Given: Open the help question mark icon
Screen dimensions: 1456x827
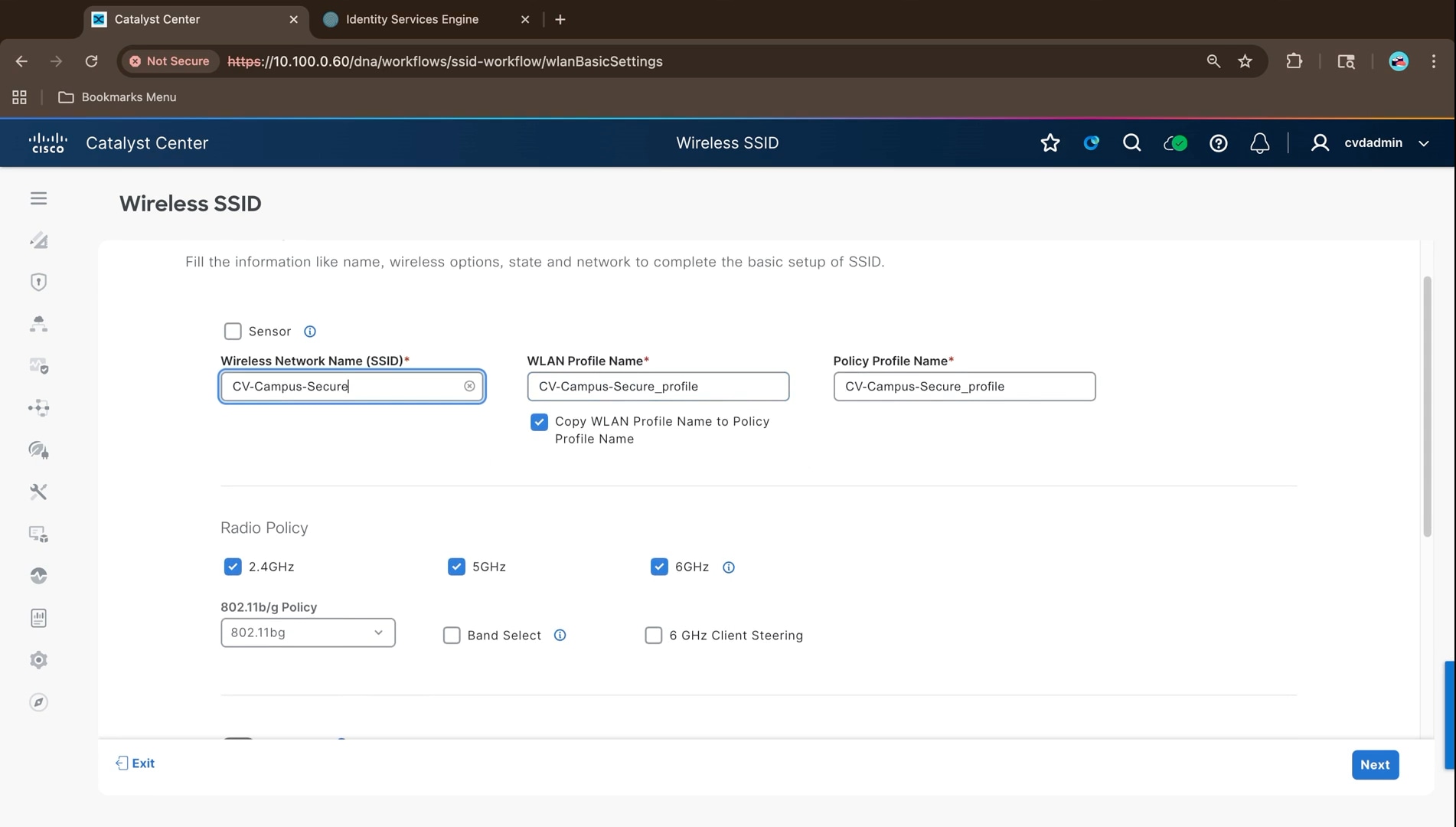Looking at the screenshot, I should (x=1218, y=143).
